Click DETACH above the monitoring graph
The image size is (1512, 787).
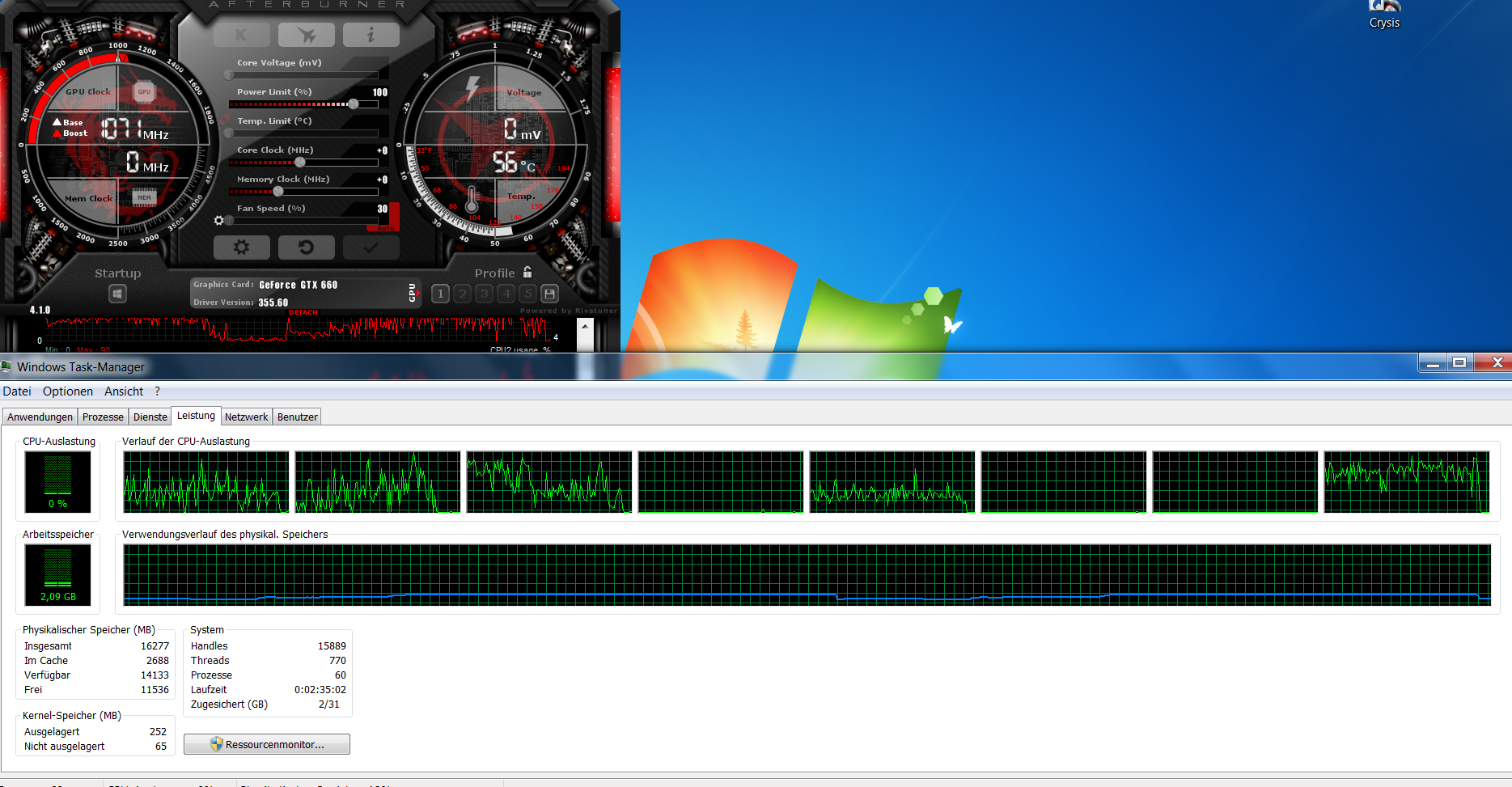coord(303,312)
